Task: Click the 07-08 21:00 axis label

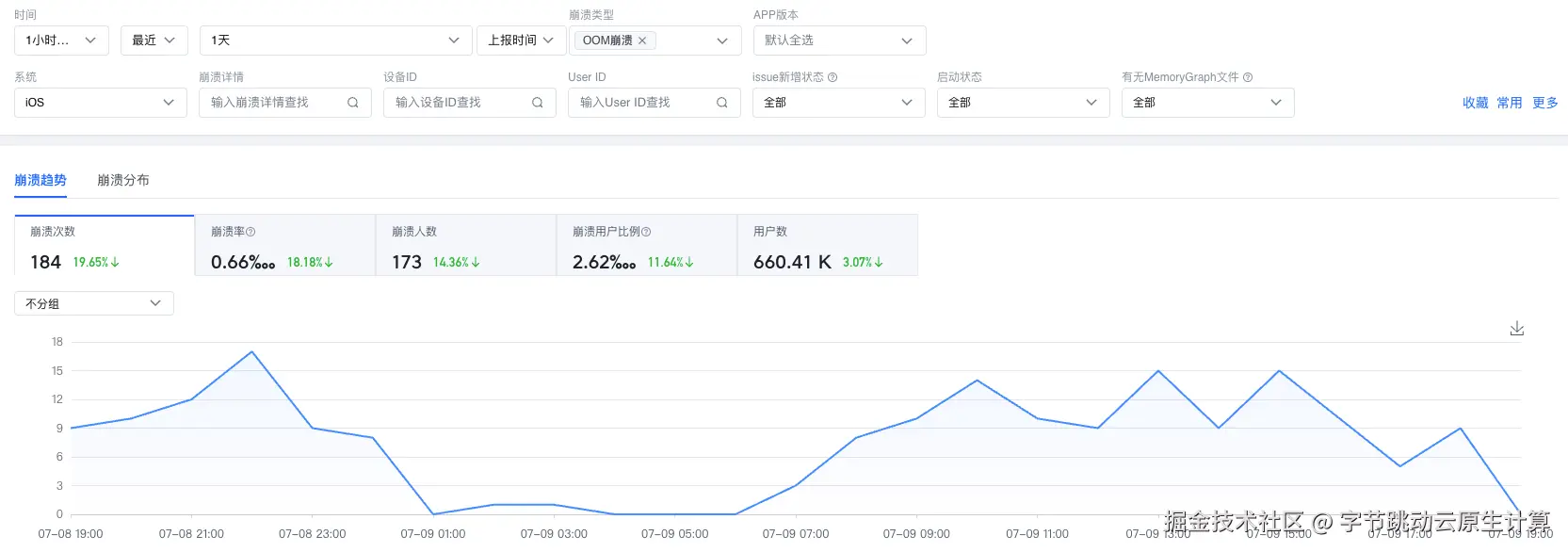Action: [x=191, y=534]
